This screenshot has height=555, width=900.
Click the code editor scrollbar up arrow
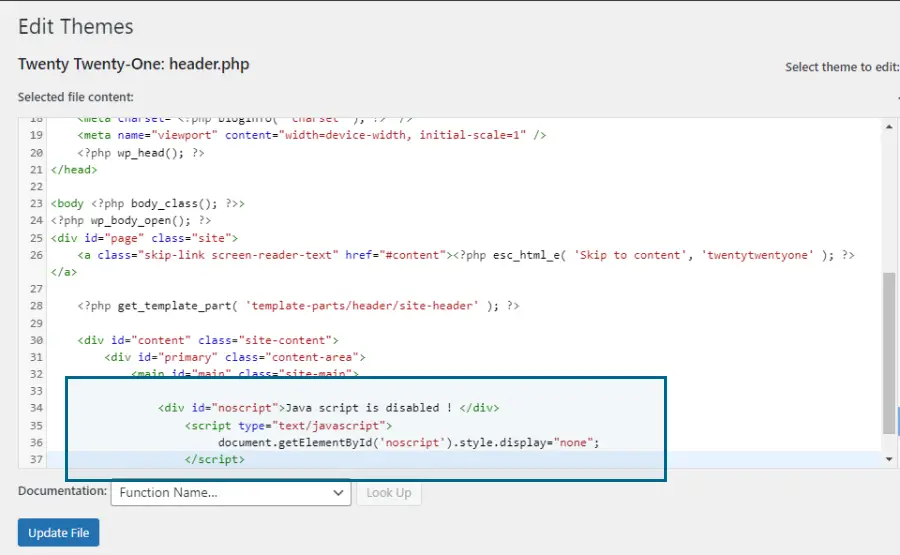click(889, 127)
